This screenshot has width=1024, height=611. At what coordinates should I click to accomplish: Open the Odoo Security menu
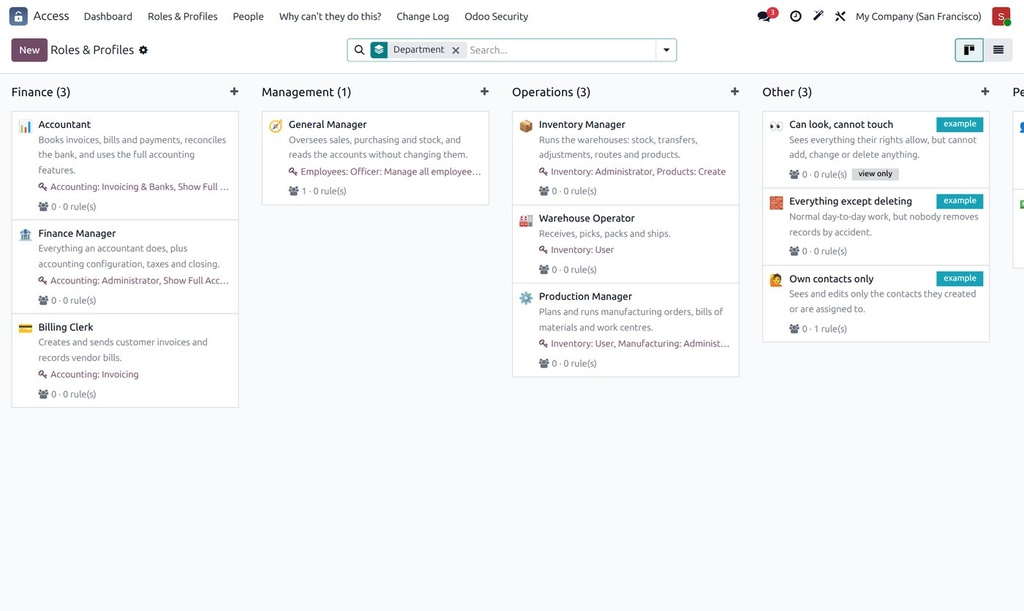pos(496,16)
